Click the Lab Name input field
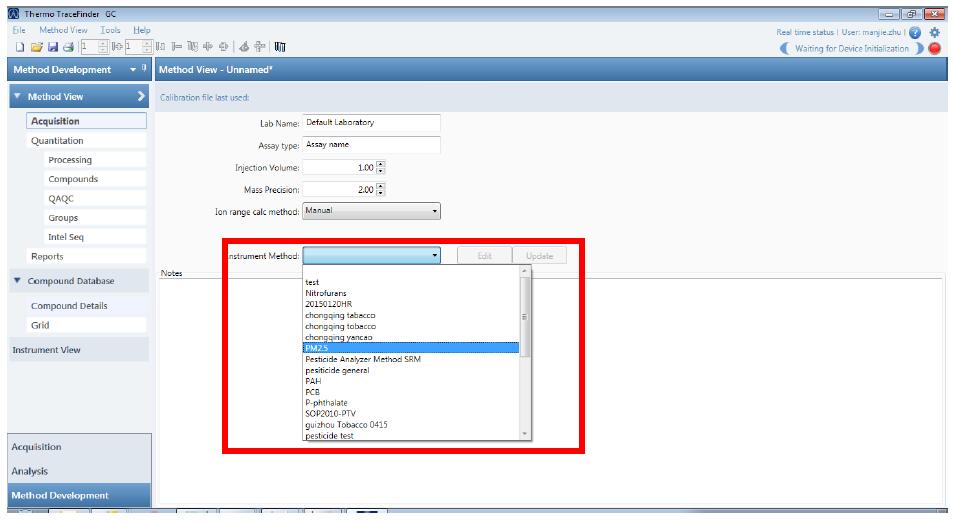The width and height of the screenshot is (954, 523). pyautogui.click(x=370, y=123)
